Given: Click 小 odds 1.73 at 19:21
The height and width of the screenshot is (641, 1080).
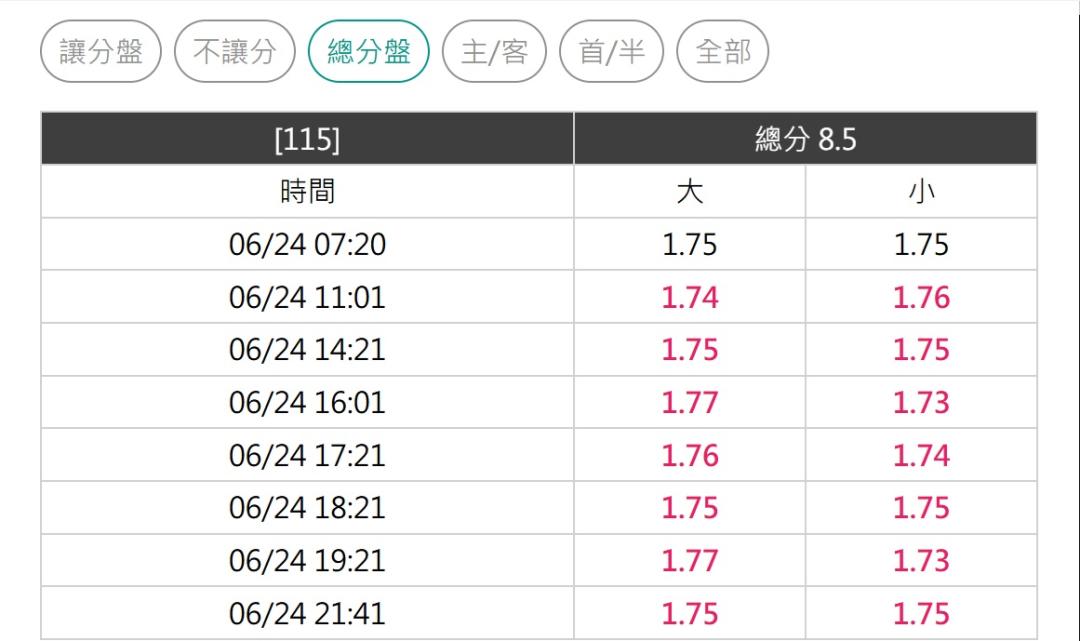Looking at the screenshot, I should 922,560.
